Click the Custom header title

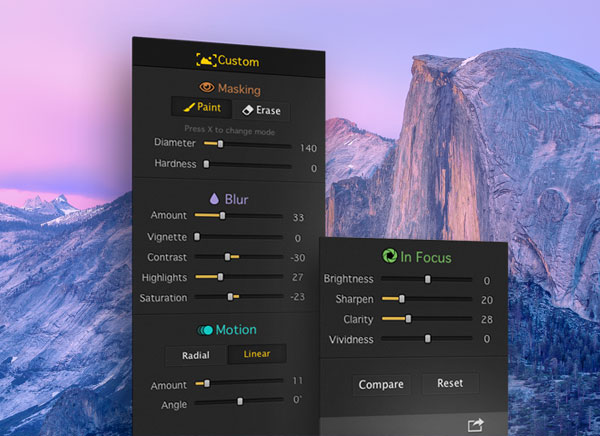click(x=238, y=61)
